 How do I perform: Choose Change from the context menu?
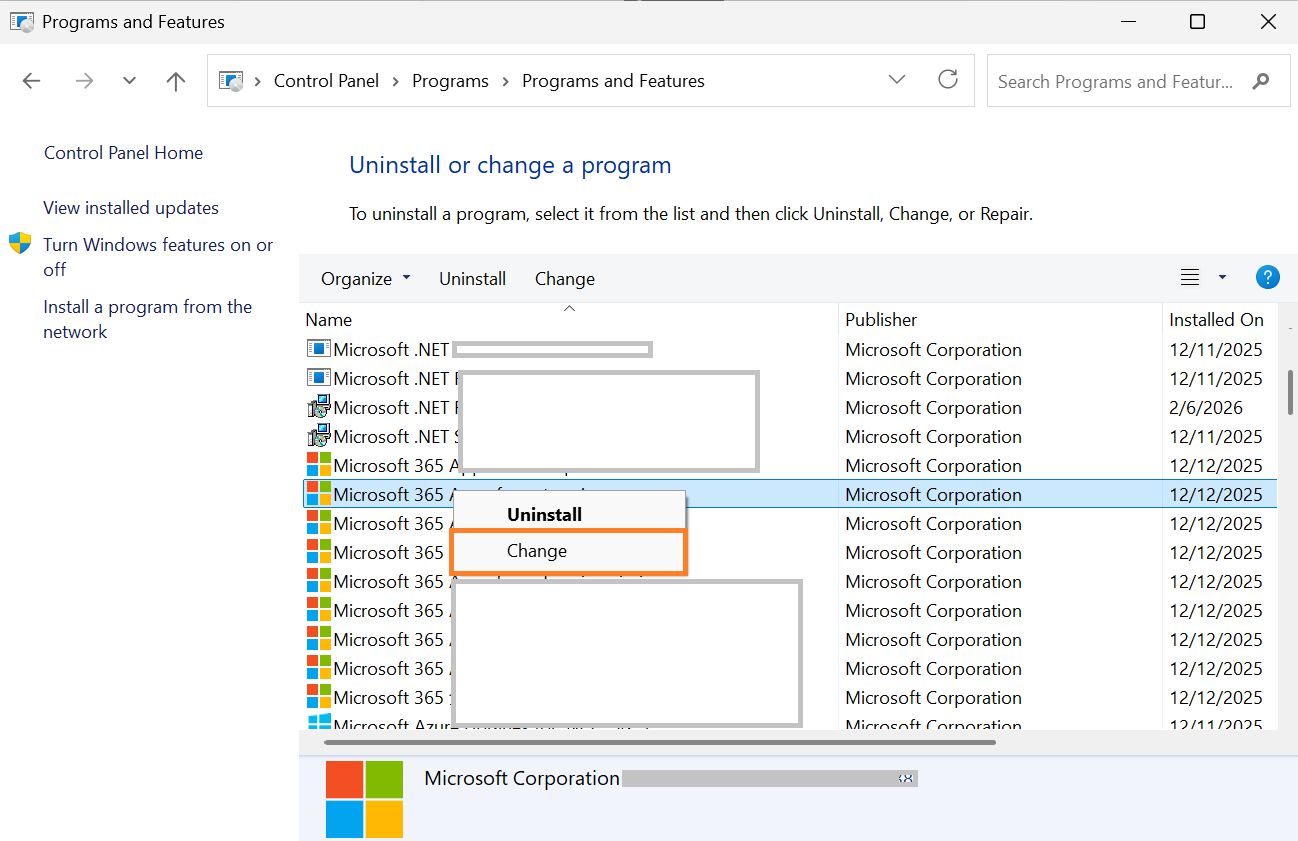(x=569, y=551)
